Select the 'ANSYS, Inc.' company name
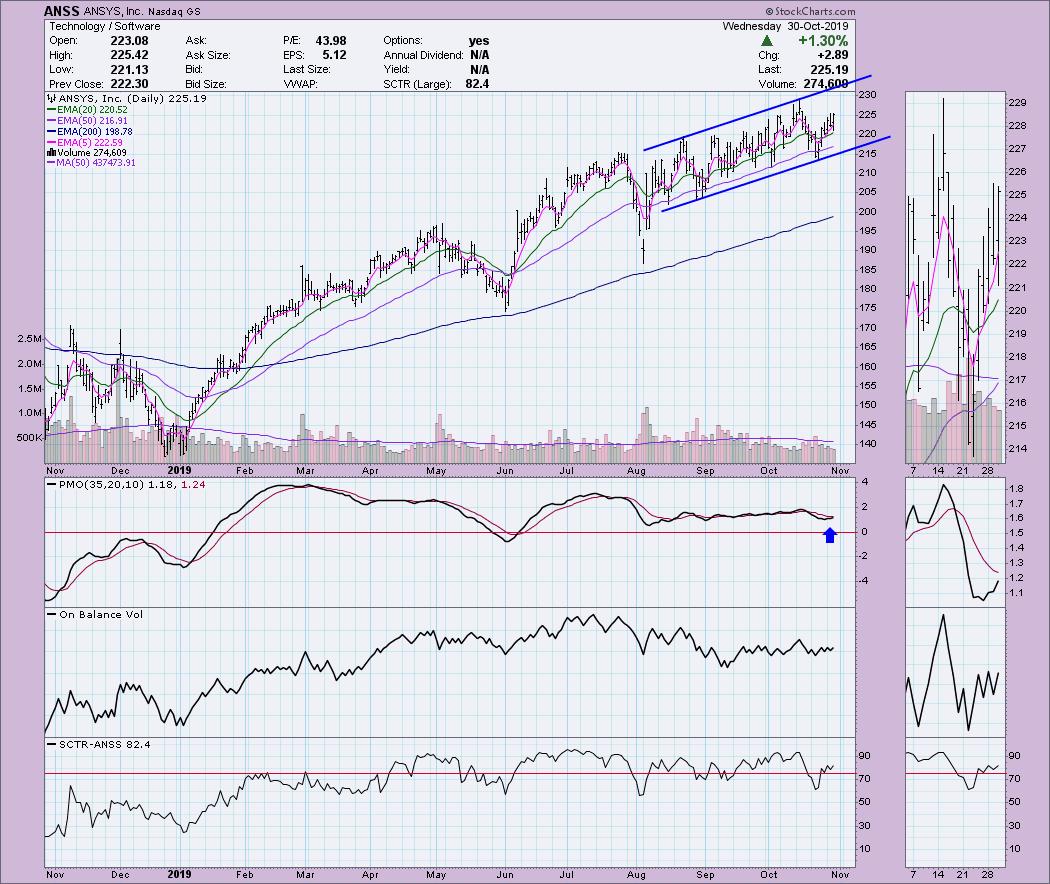The width and height of the screenshot is (1050, 884). click(112, 11)
